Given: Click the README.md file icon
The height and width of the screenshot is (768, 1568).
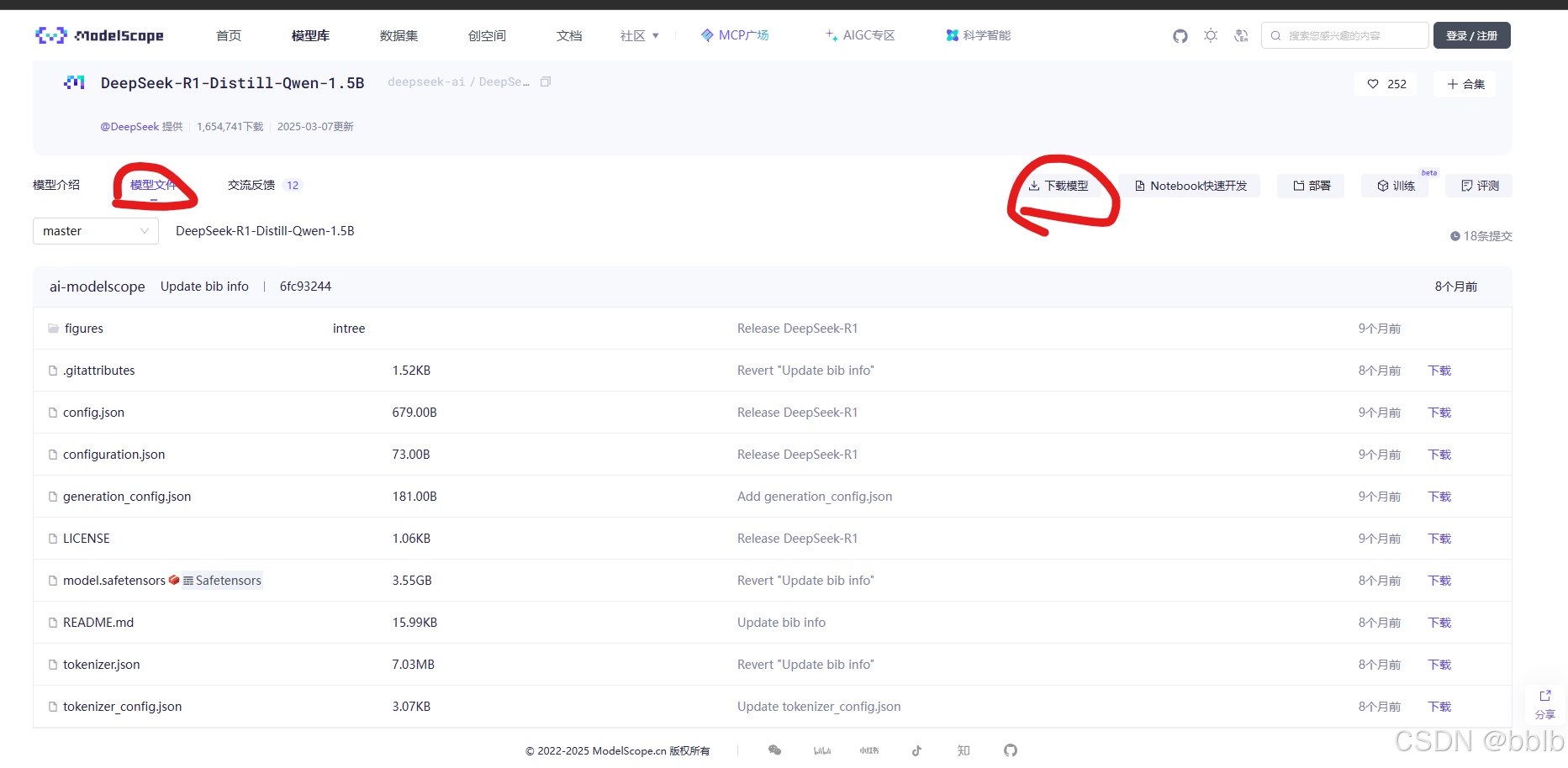Looking at the screenshot, I should click(x=53, y=623).
